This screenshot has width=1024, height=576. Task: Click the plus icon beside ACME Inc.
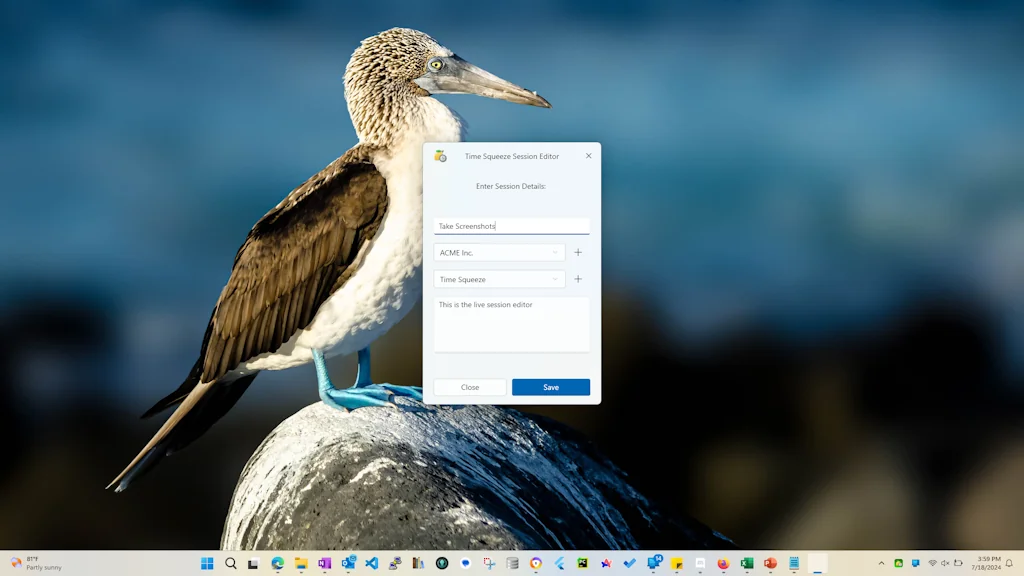click(x=578, y=253)
